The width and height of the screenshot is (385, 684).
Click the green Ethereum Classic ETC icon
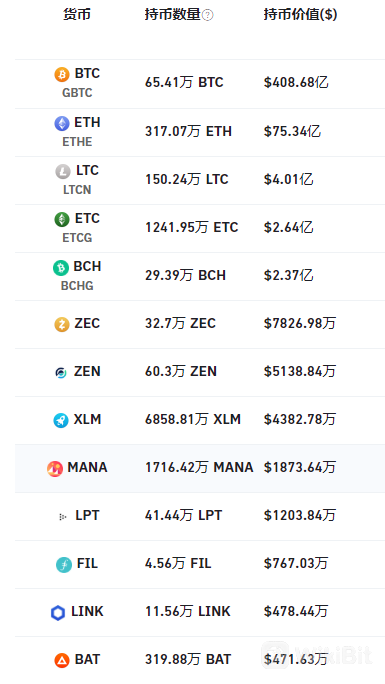[61, 219]
